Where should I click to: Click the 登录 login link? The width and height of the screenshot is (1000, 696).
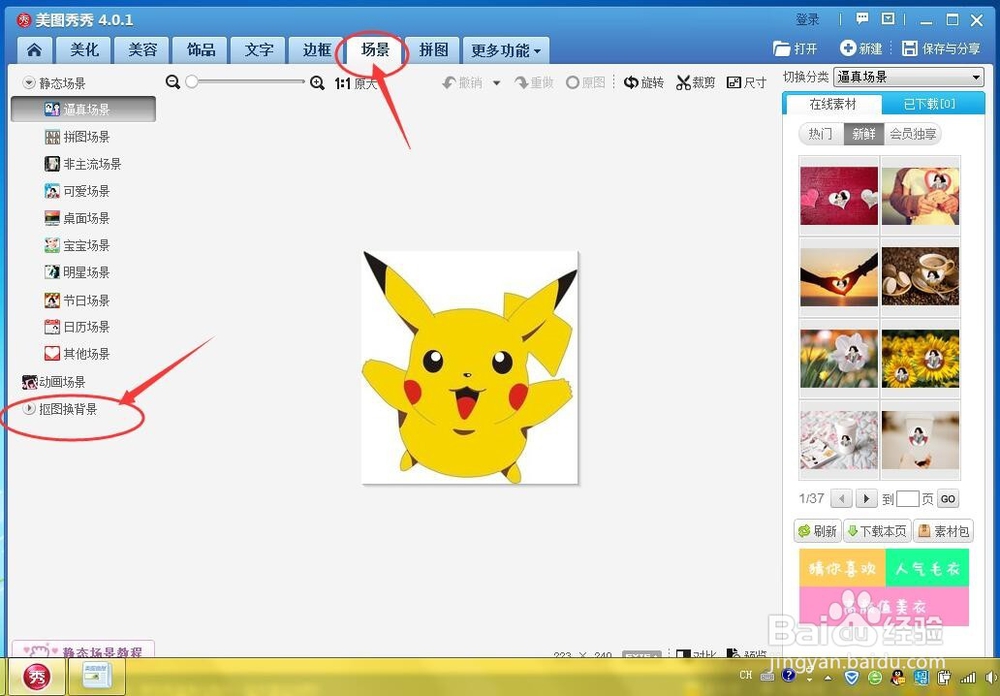pos(807,20)
